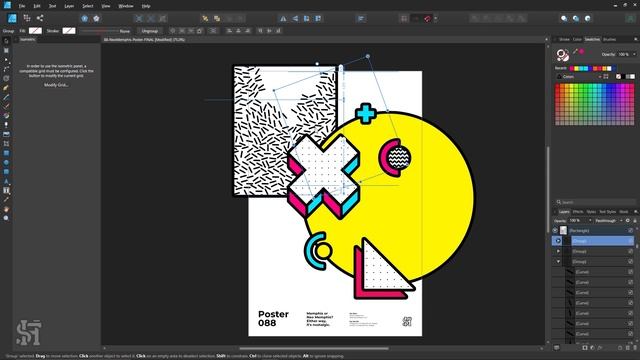Select the Move tool in the tools panel
The width and height of the screenshot is (640, 360).
pyautogui.click(x=6, y=41)
